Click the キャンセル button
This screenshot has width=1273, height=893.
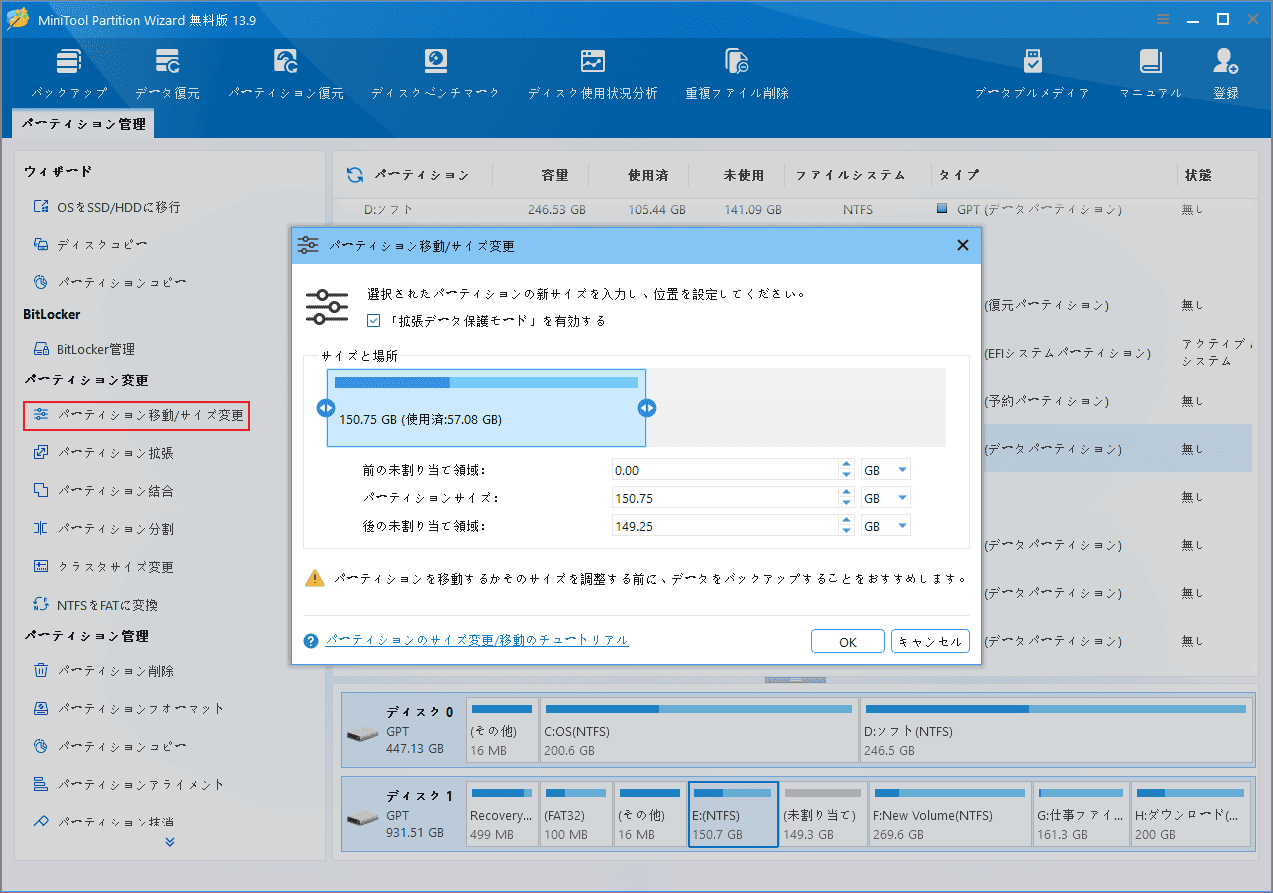coord(930,642)
